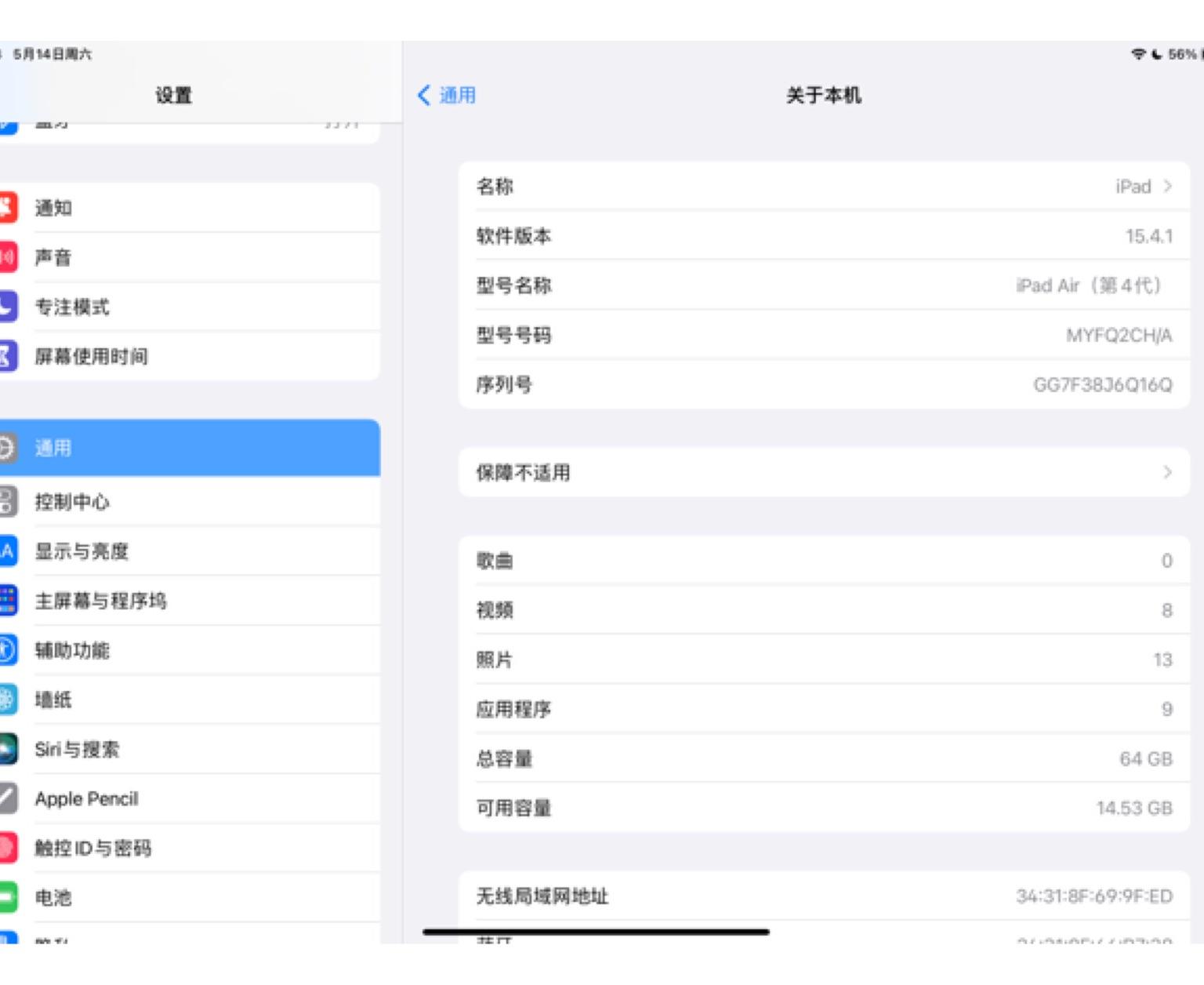
Task: Open the 保障不适用 coverage row
Action: tap(824, 472)
